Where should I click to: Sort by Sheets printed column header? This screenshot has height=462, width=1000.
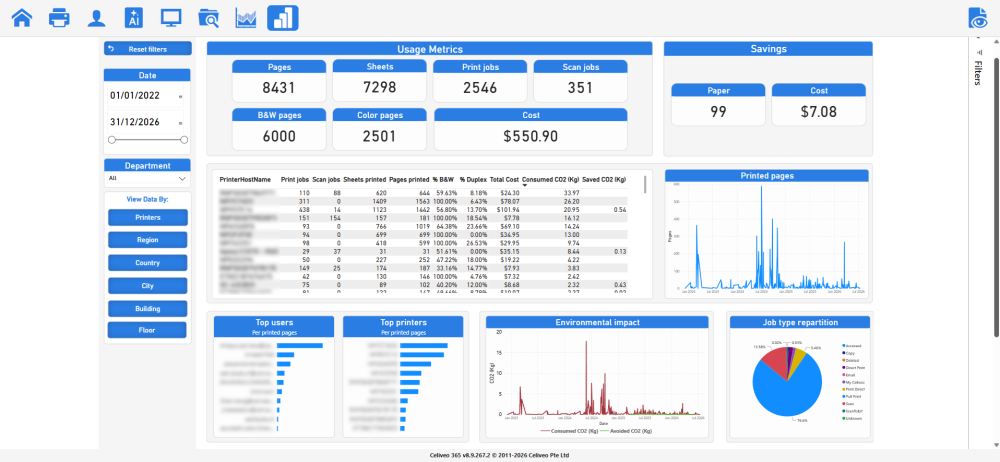pyautogui.click(x=365, y=180)
